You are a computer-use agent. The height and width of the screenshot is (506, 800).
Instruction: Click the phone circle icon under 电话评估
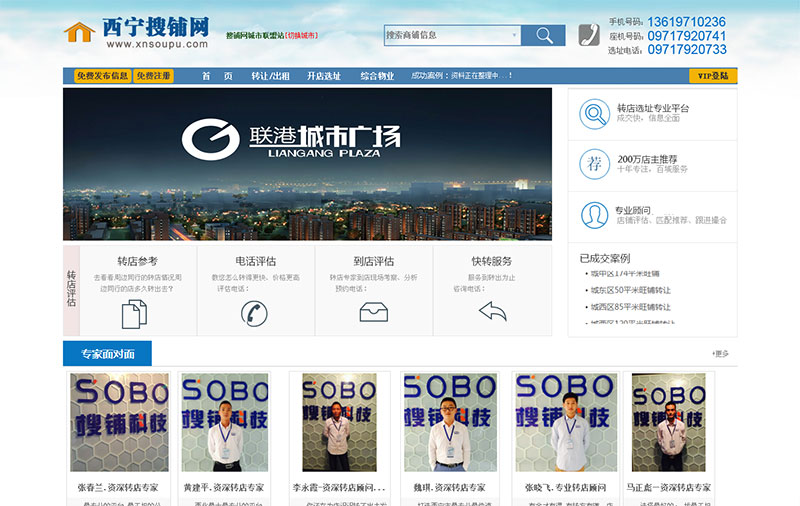pyautogui.click(x=254, y=313)
